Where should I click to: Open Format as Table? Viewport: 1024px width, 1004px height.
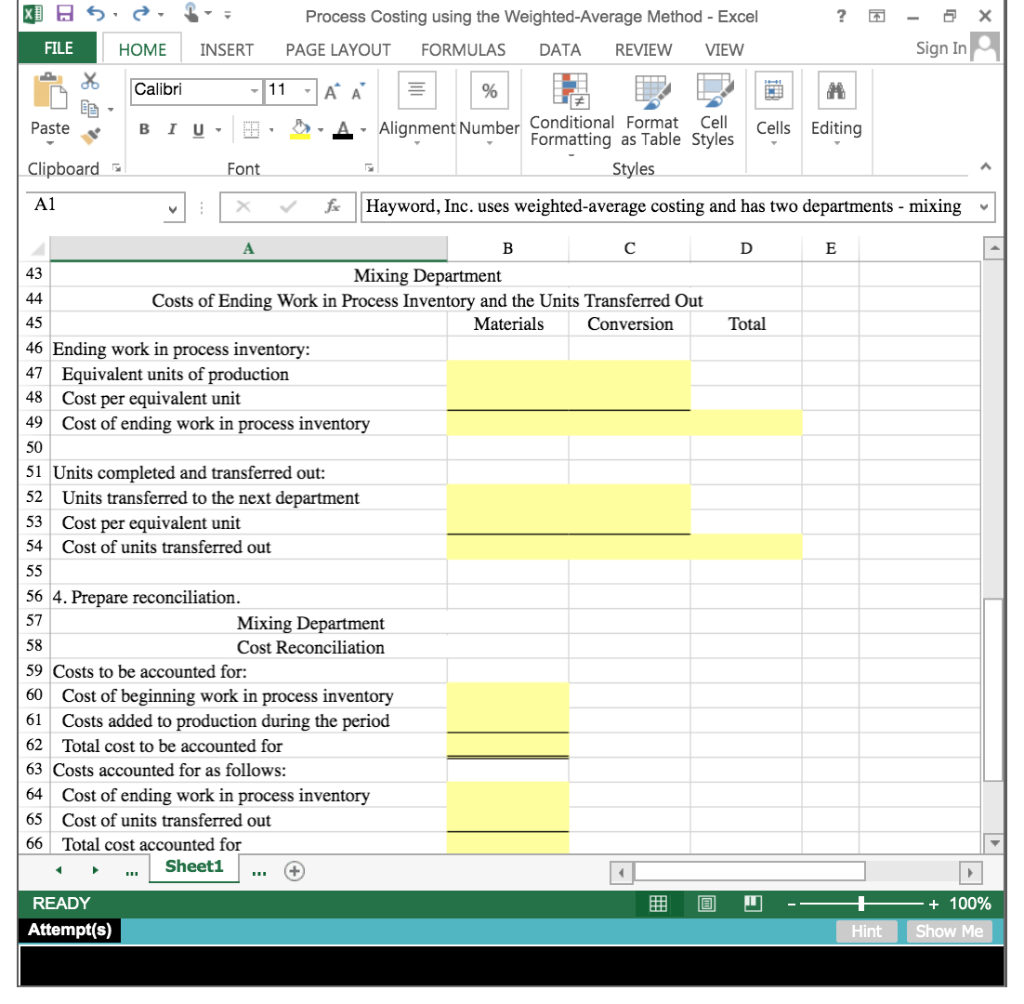651,110
